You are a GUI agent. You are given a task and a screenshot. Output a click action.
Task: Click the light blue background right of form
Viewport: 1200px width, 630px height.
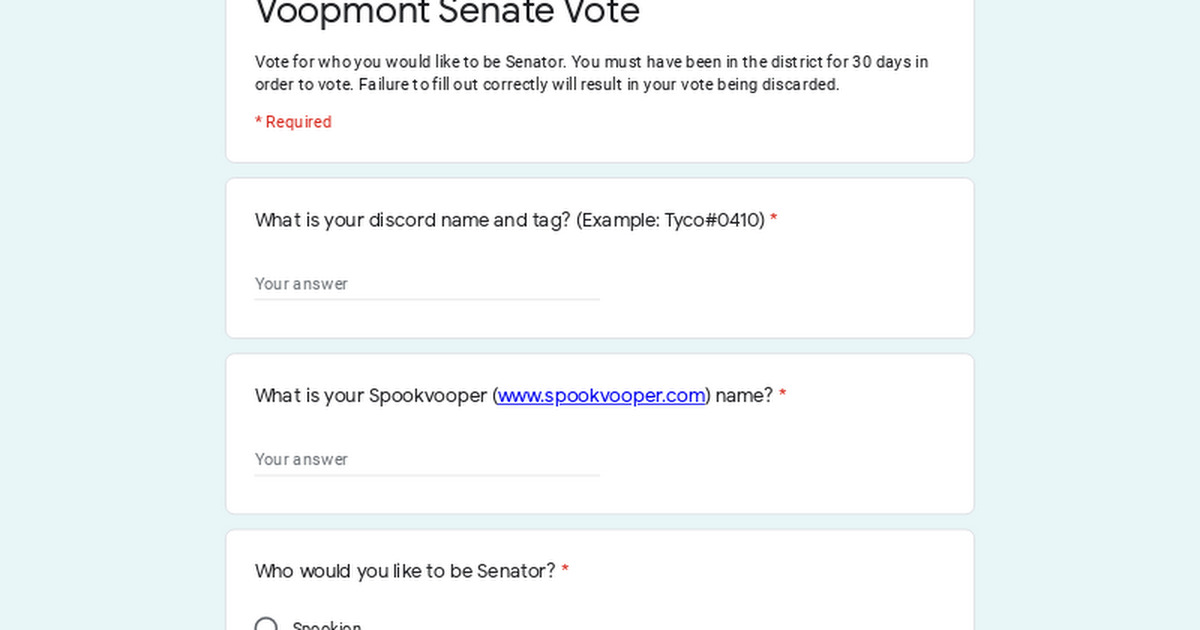(1088, 320)
